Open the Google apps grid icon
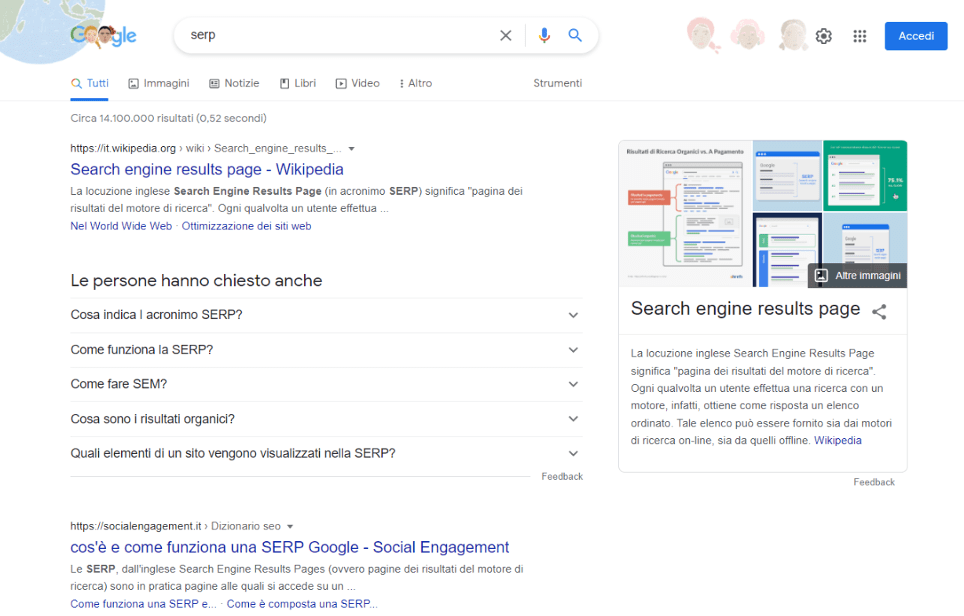 859,36
